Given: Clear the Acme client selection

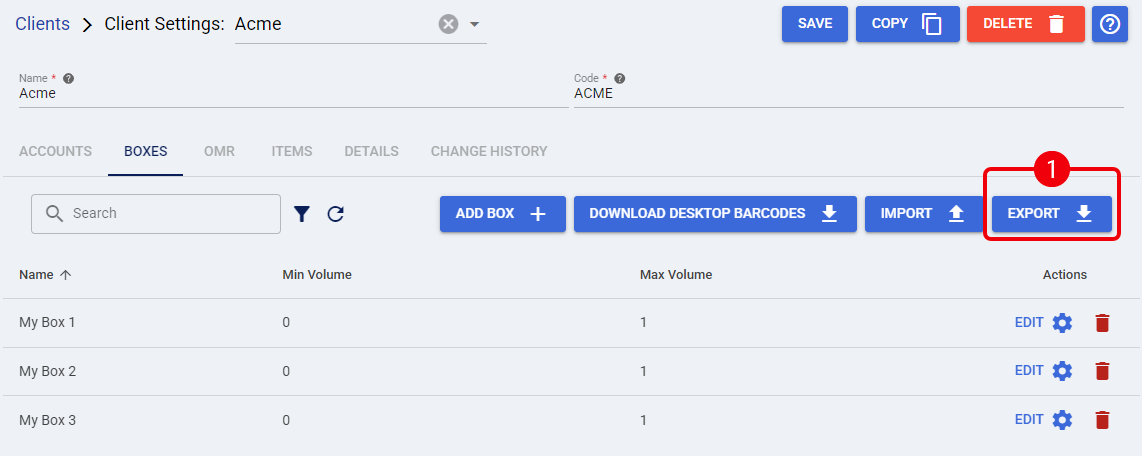Looking at the screenshot, I should tap(448, 24).
